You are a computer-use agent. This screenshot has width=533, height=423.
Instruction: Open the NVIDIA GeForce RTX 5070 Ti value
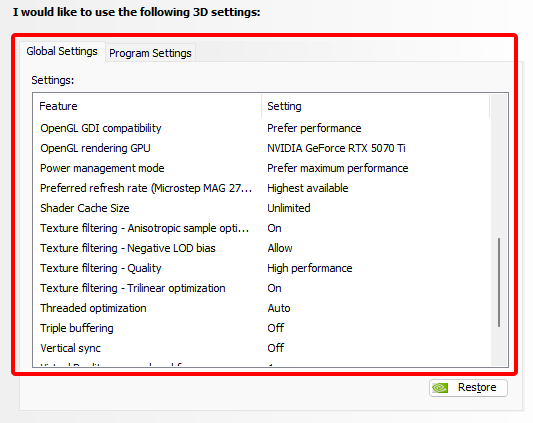tap(336, 148)
